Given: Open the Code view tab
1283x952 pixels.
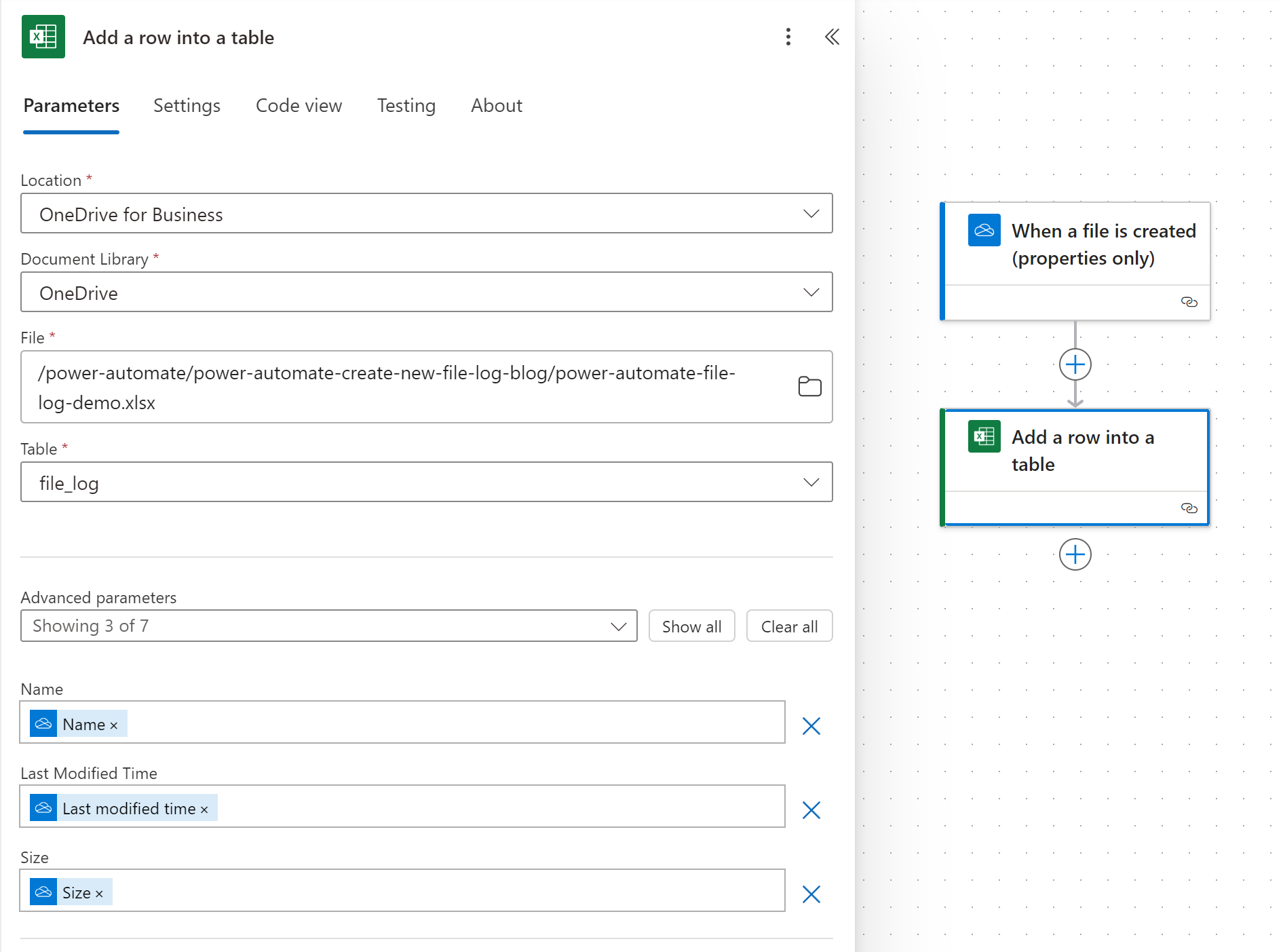Looking at the screenshot, I should pos(299,106).
